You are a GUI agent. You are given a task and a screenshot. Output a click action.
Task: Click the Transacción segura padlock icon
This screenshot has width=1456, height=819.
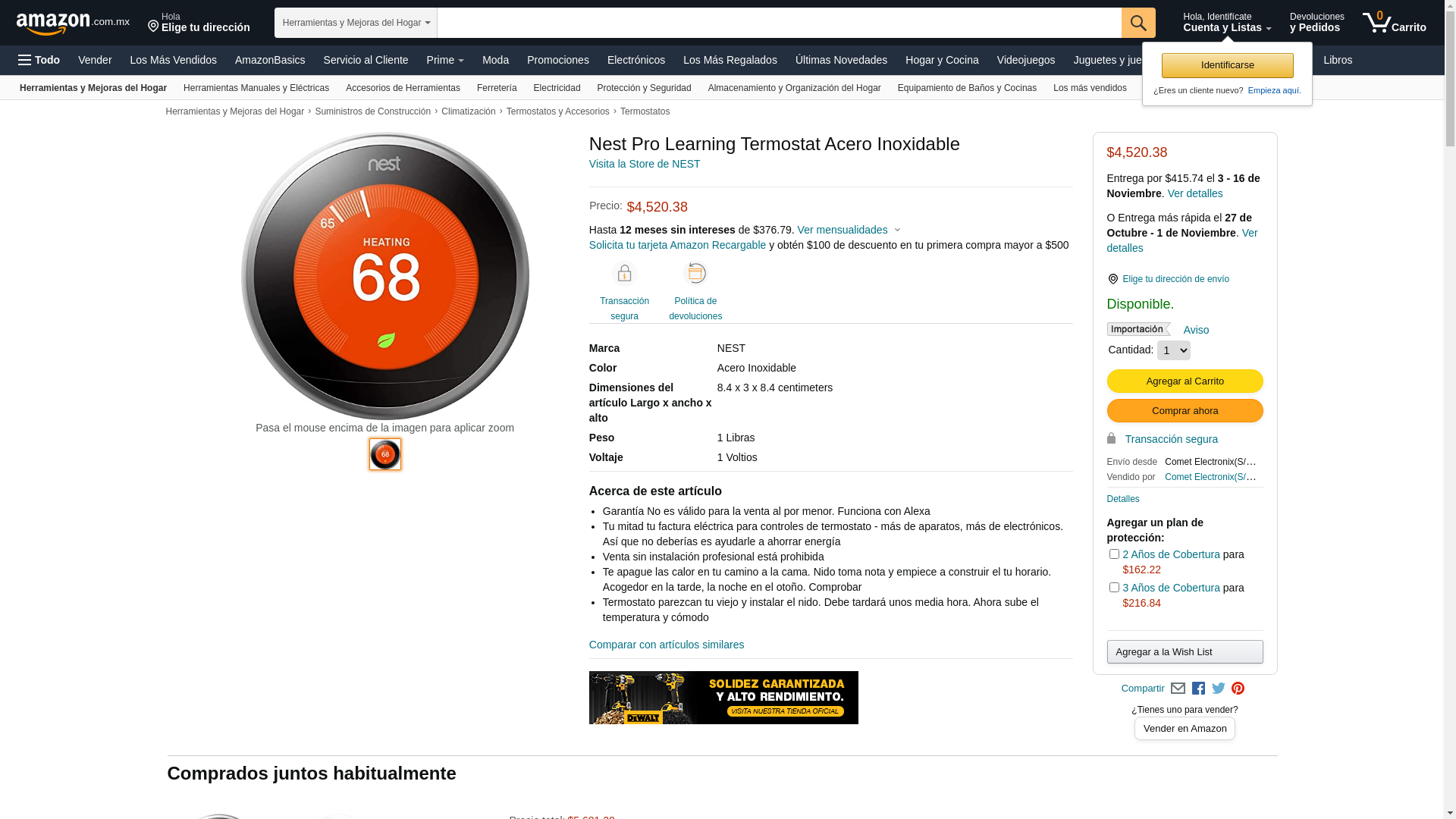click(624, 274)
